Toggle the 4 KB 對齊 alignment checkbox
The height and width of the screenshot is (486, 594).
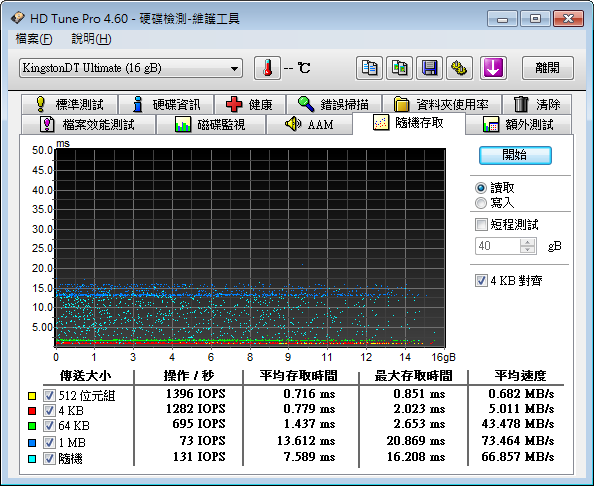pos(481,281)
